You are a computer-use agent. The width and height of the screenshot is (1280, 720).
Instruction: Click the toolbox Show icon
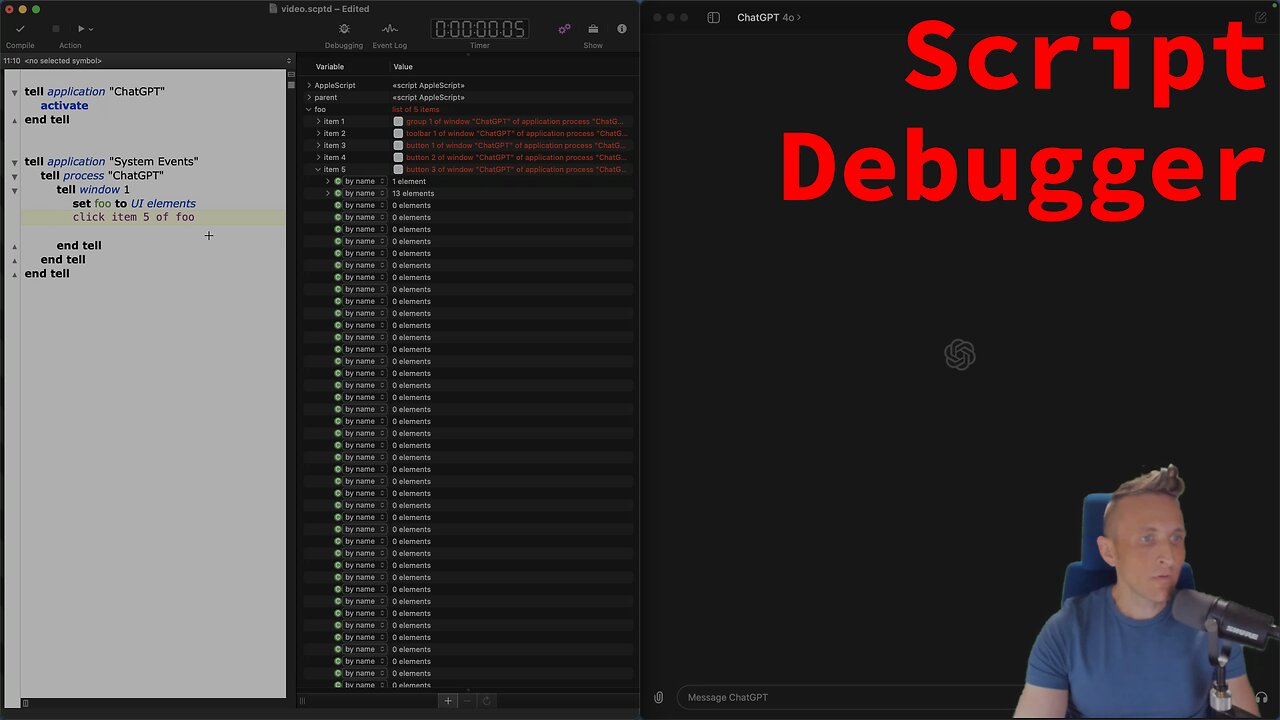(593, 29)
